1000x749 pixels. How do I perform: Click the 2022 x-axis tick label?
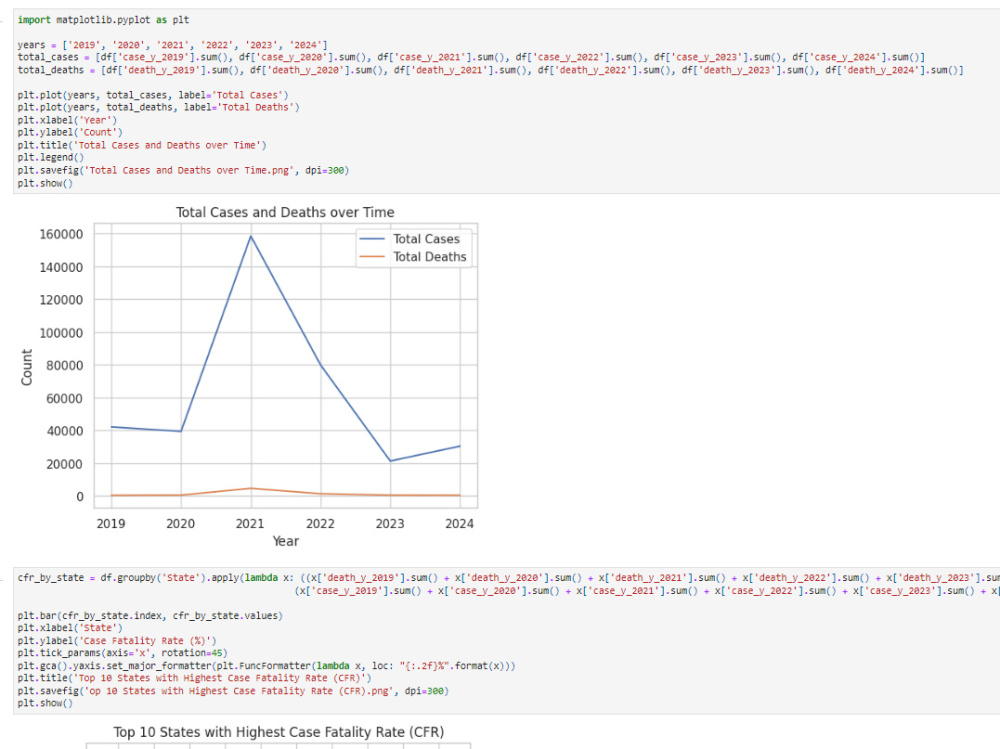[x=320, y=524]
